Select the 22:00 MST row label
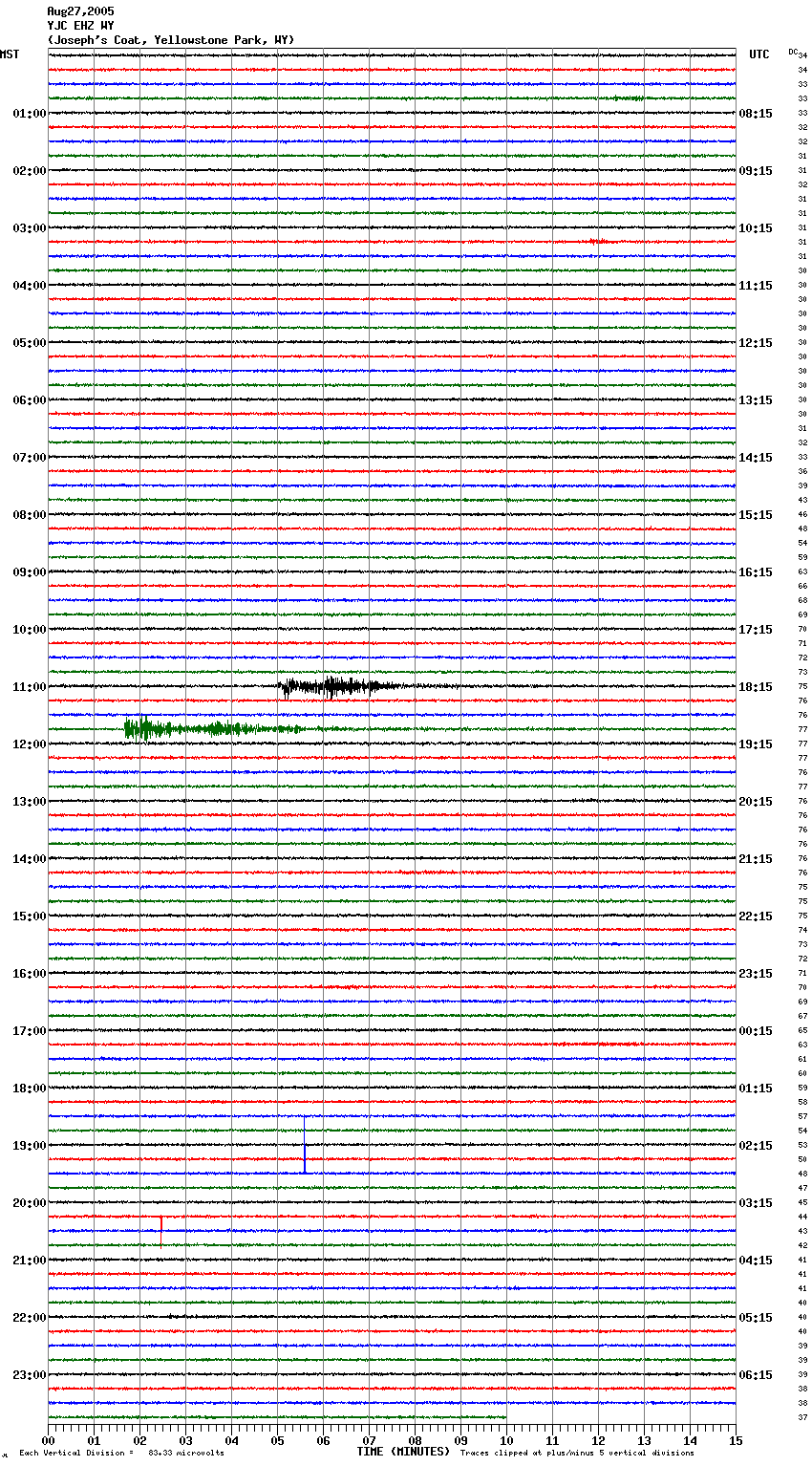812x1466 pixels. 30,1318
